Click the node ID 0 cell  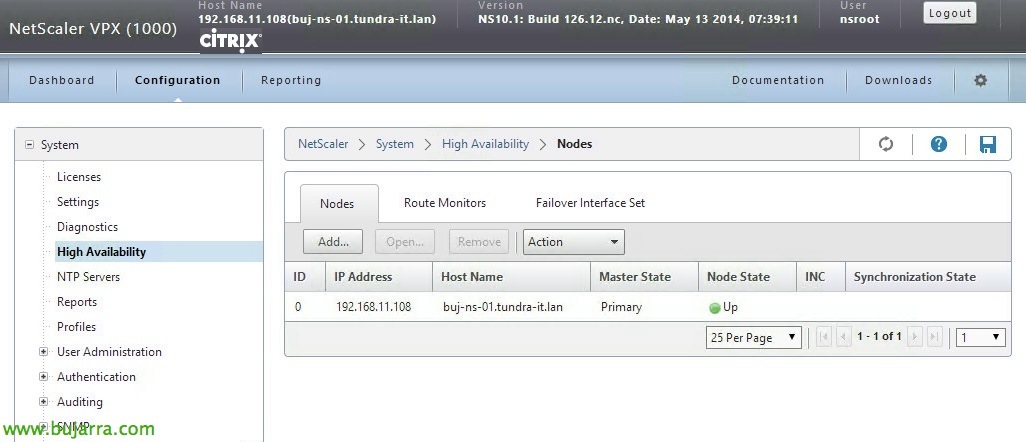(x=298, y=306)
